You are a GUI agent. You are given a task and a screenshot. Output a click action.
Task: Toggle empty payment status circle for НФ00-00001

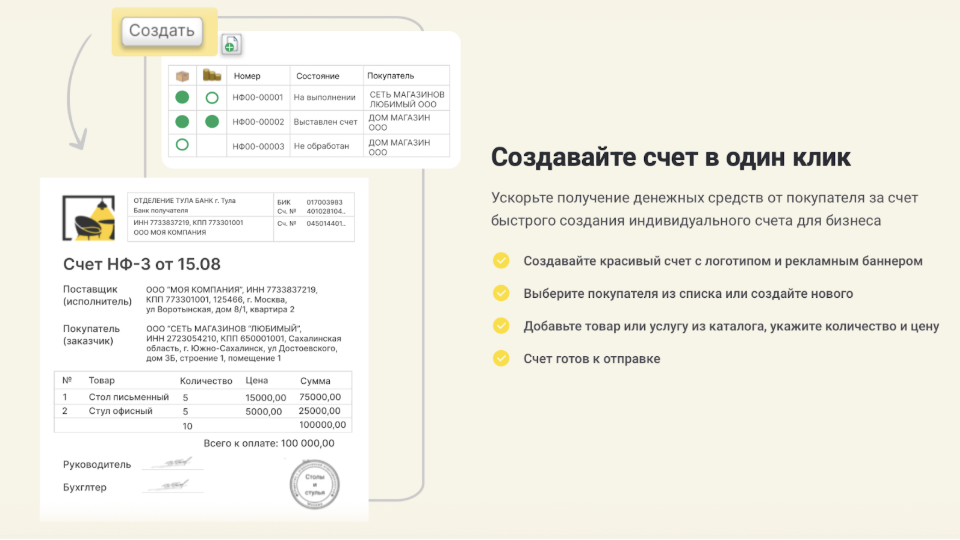pos(211,97)
